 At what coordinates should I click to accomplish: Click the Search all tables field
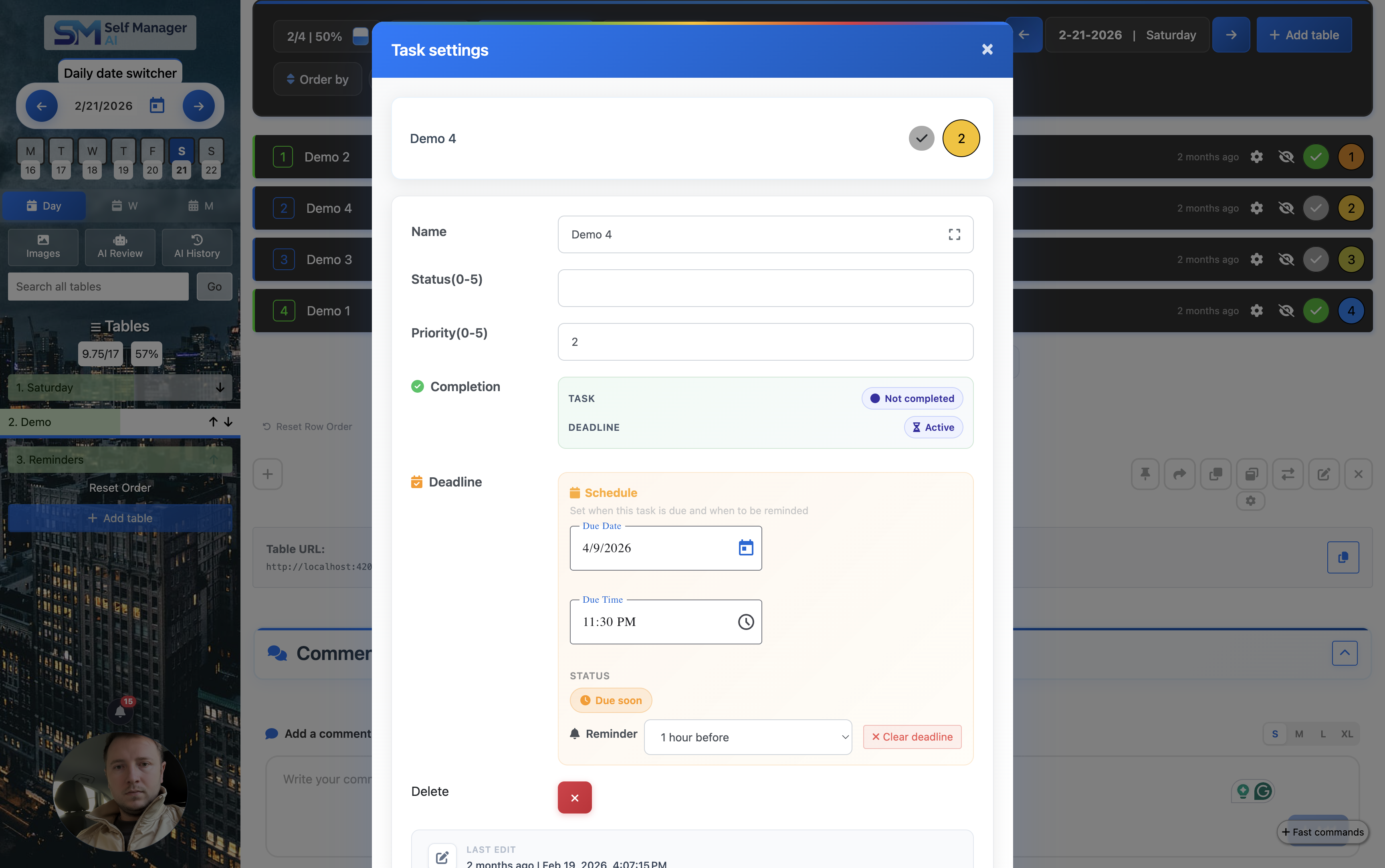coord(98,287)
